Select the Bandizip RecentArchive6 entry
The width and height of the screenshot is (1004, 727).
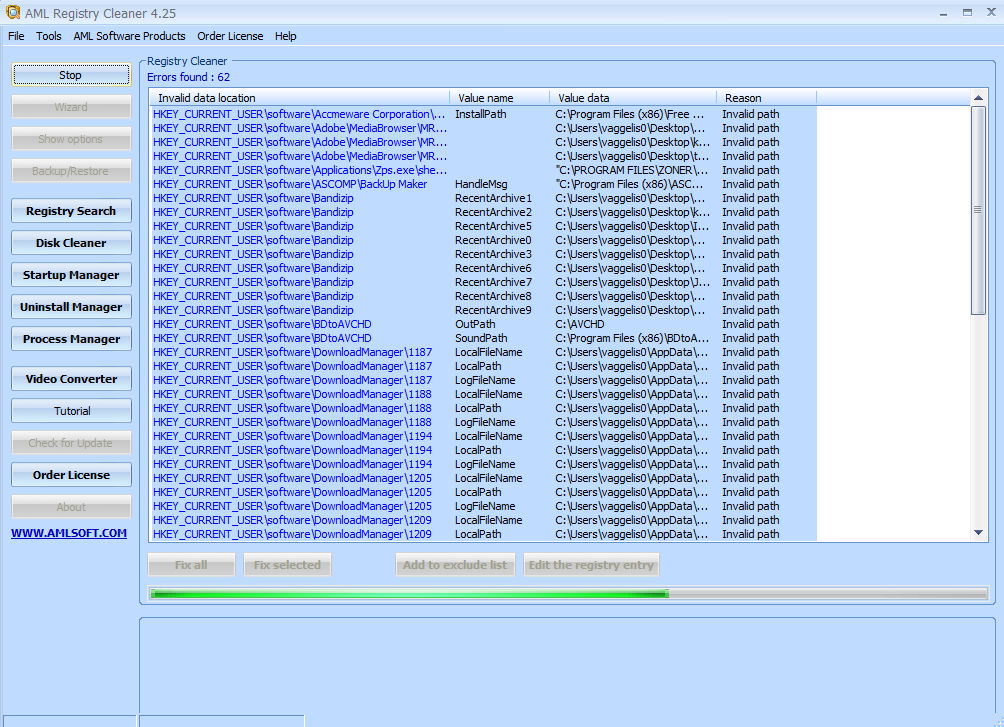pyautogui.click(x=483, y=268)
